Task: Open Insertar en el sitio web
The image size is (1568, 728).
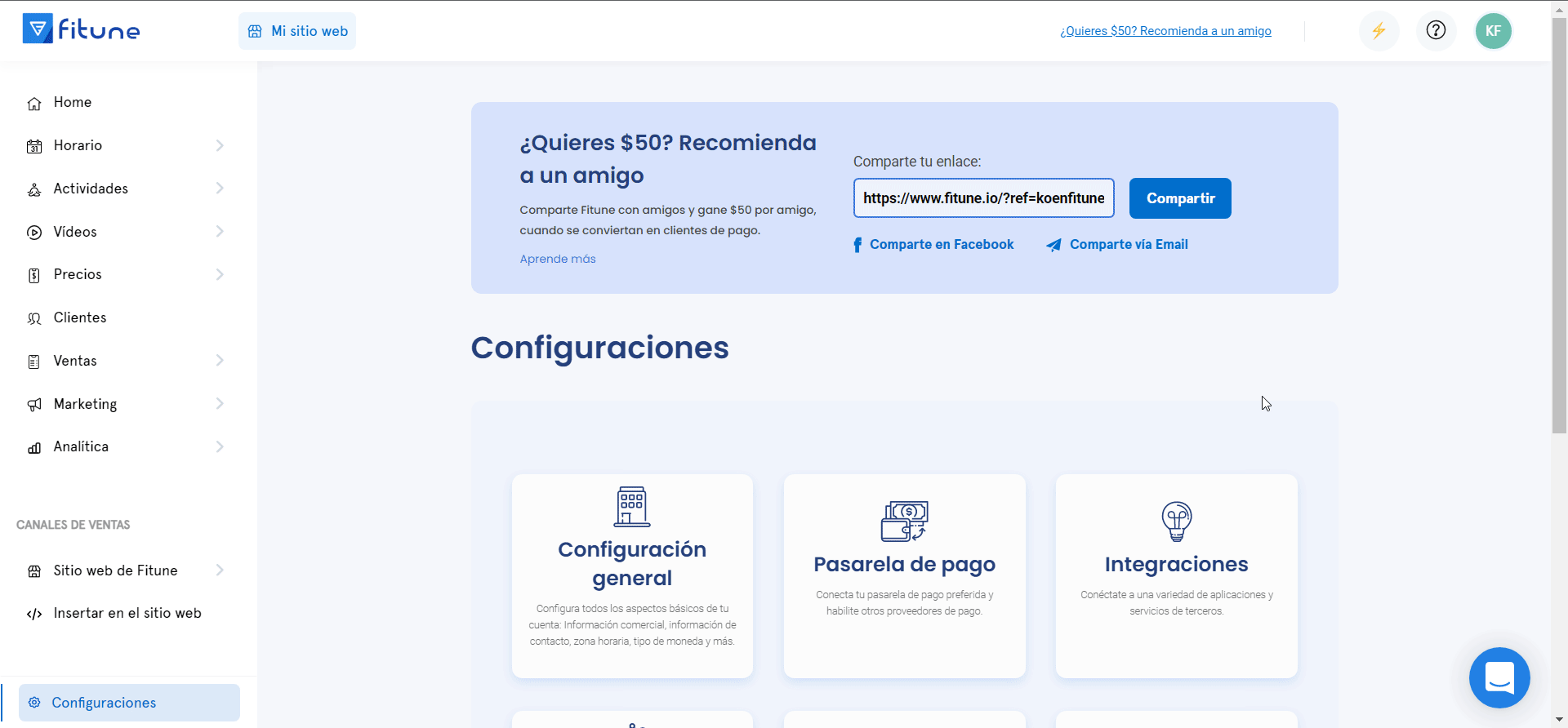Action: [x=127, y=613]
